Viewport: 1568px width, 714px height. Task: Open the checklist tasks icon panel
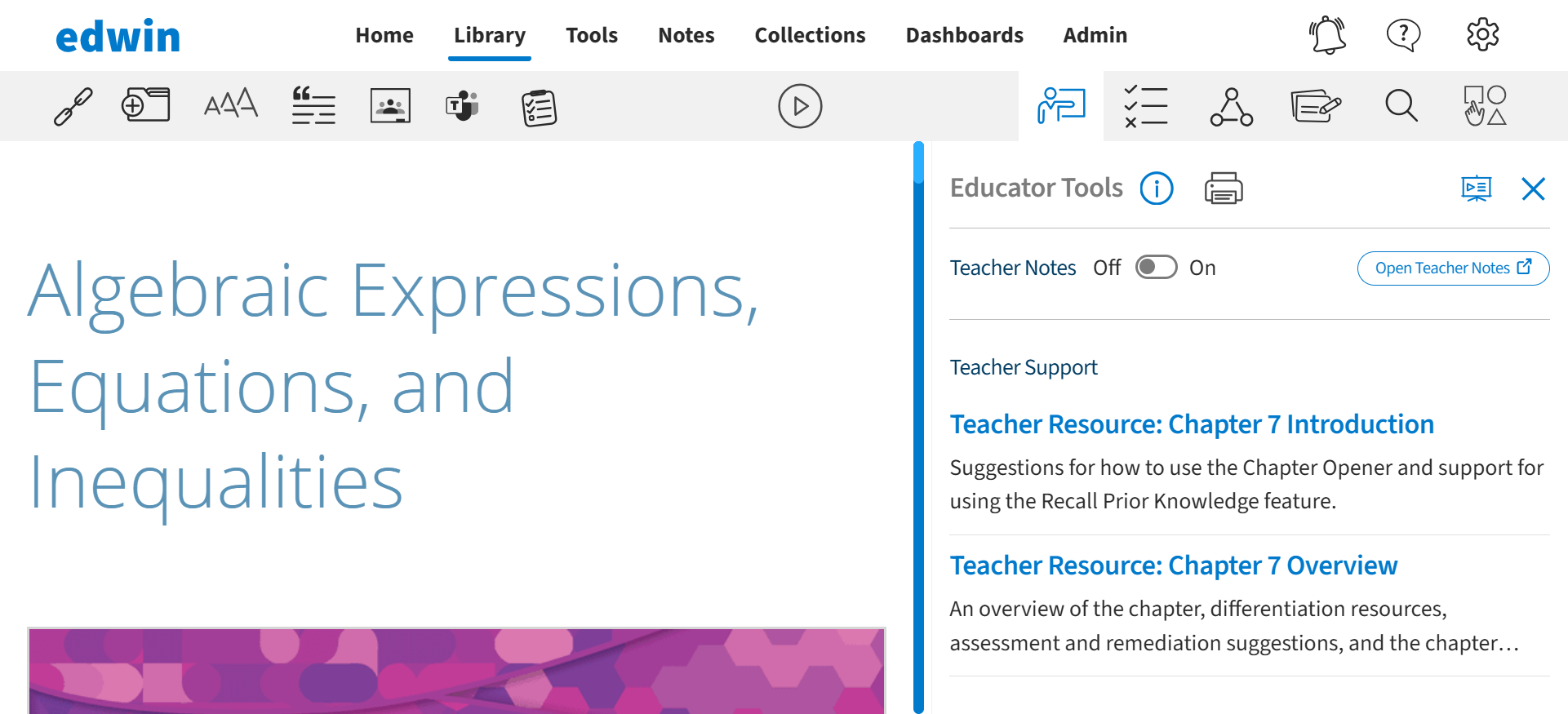(1146, 106)
